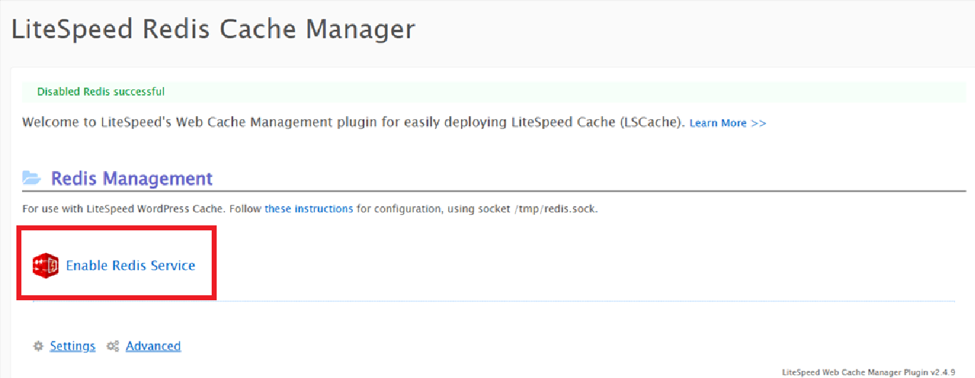Image resolution: width=975 pixels, height=378 pixels.
Task: Enable Redis Service via its link
Action: click(131, 265)
